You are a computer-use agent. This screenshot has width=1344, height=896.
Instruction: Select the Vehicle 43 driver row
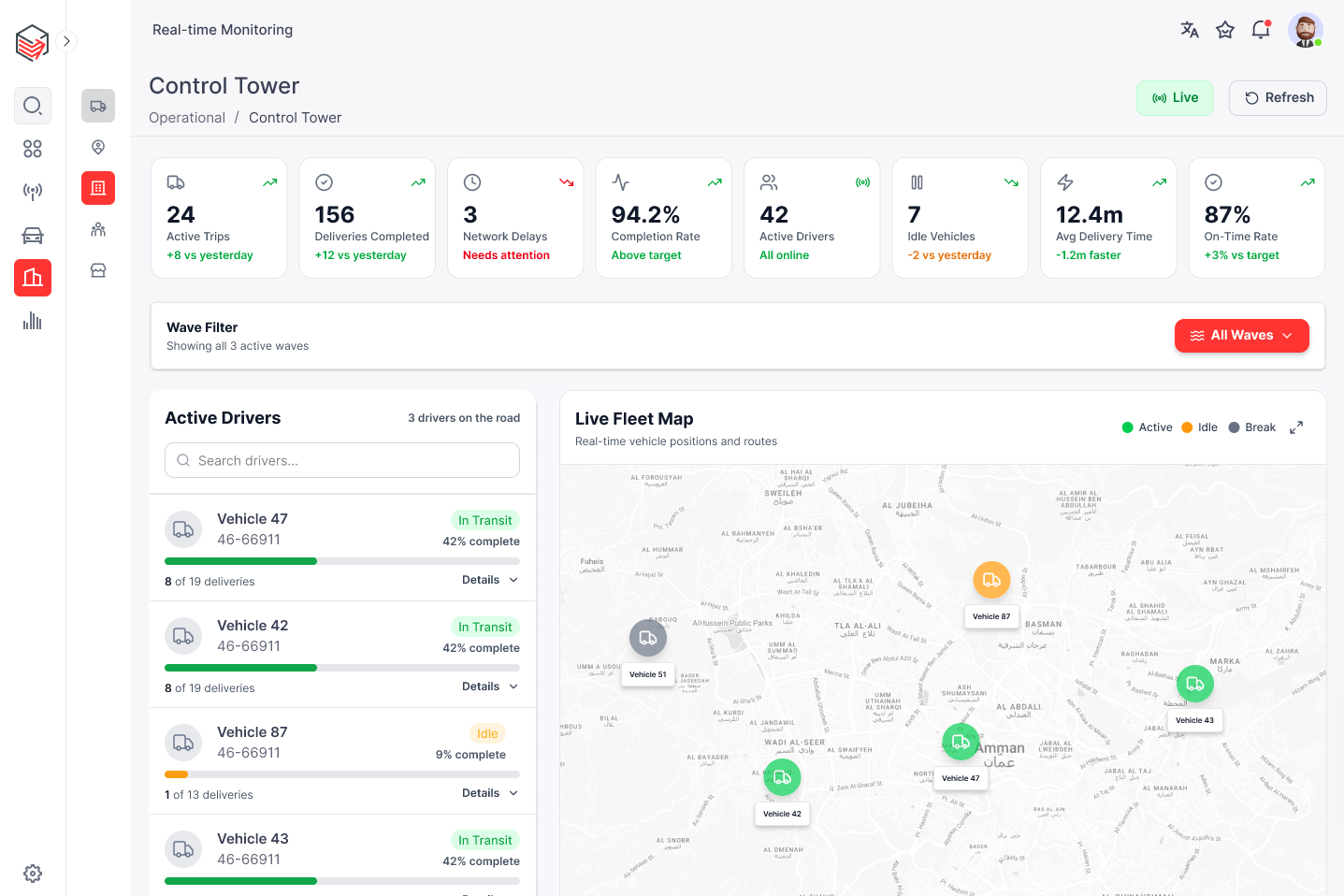(x=342, y=855)
